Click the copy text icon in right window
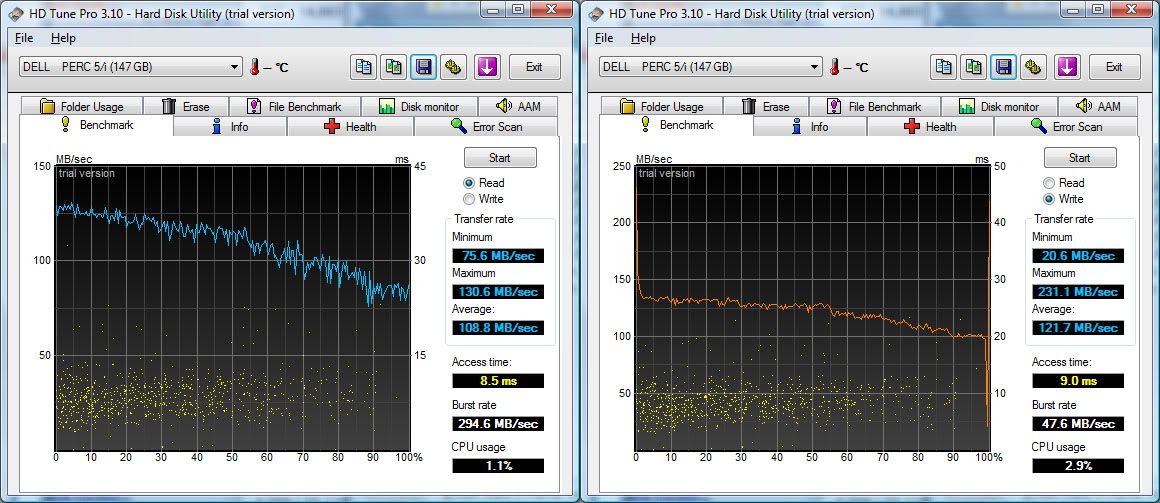This screenshot has height=503, width=1160. pyautogui.click(x=944, y=67)
